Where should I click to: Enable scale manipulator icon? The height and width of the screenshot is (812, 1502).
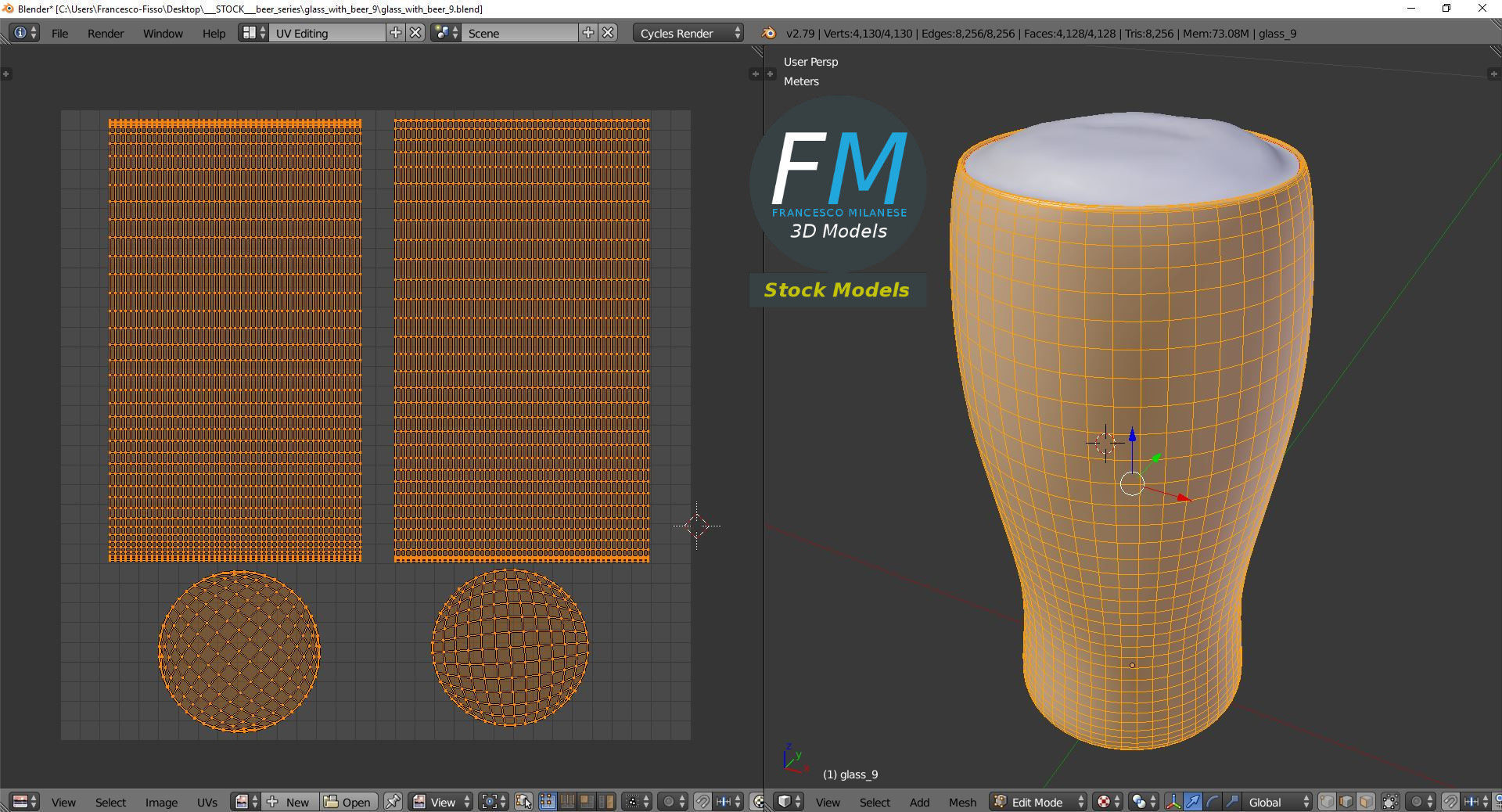[1231, 802]
